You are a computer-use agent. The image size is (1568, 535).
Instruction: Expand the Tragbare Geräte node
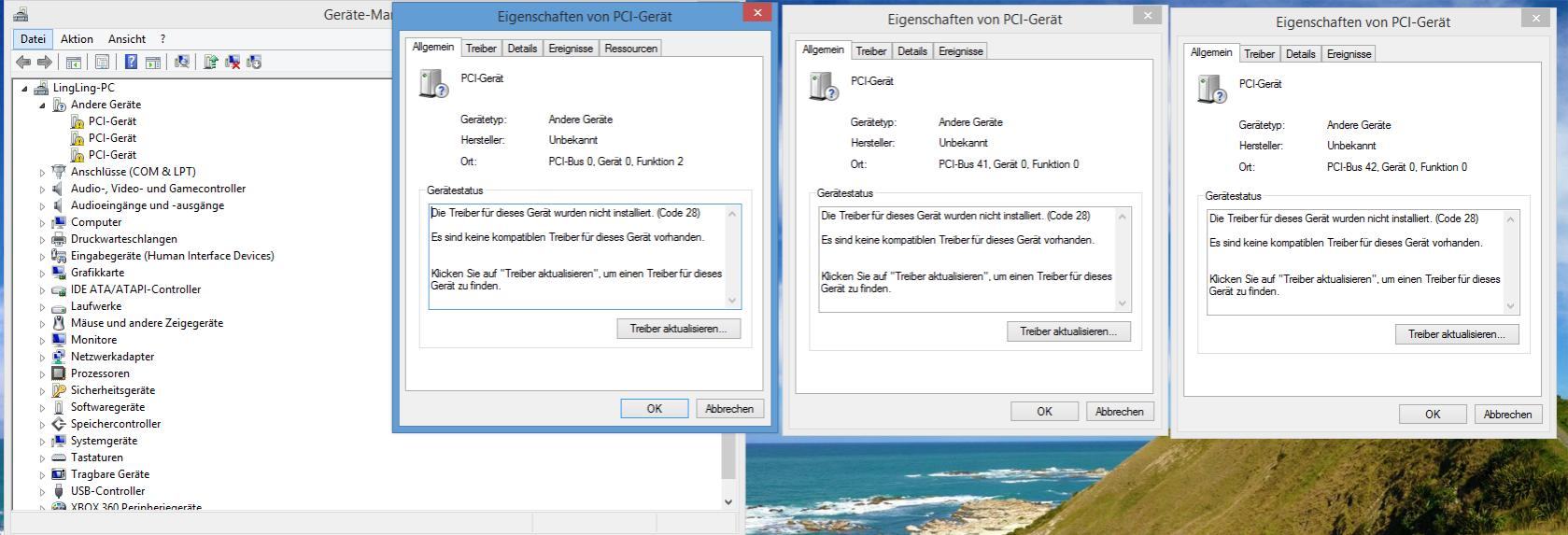(42, 474)
